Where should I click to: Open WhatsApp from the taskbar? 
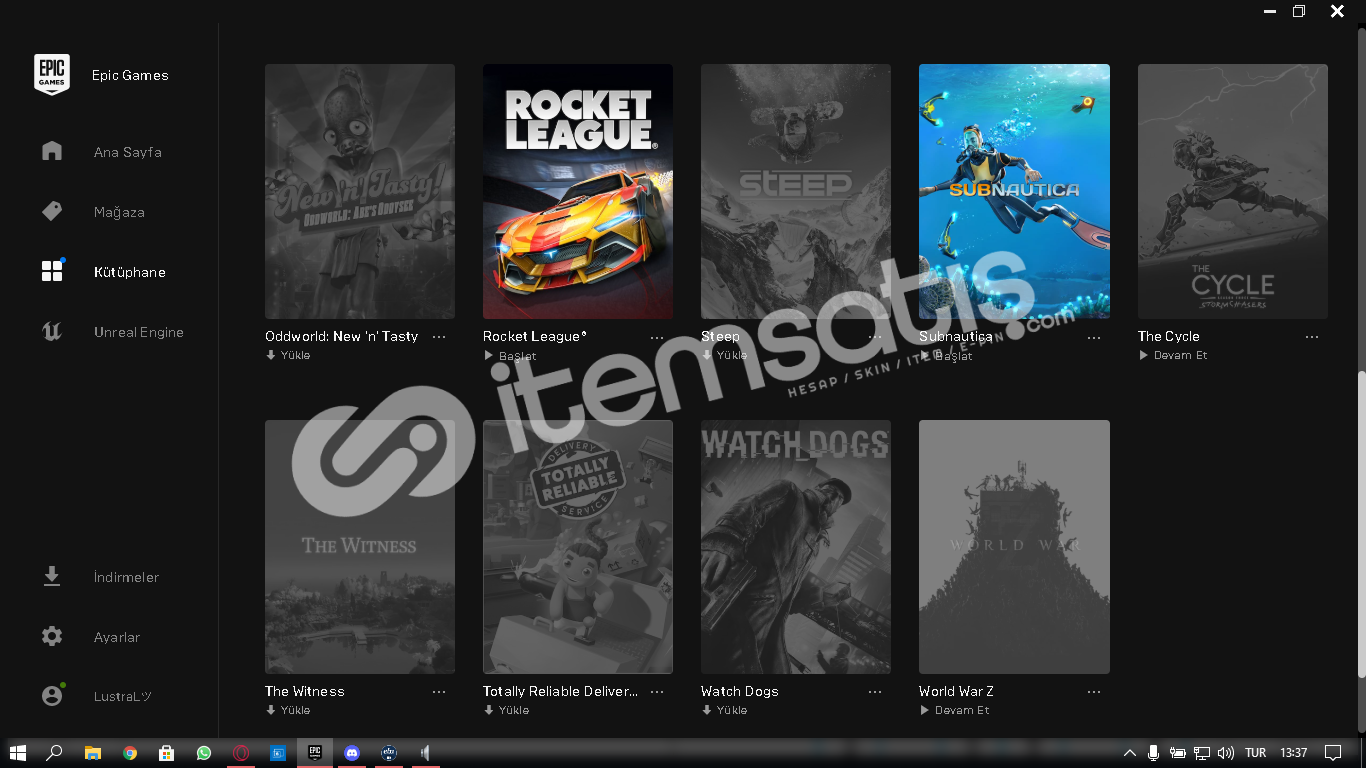pos(204,753)
